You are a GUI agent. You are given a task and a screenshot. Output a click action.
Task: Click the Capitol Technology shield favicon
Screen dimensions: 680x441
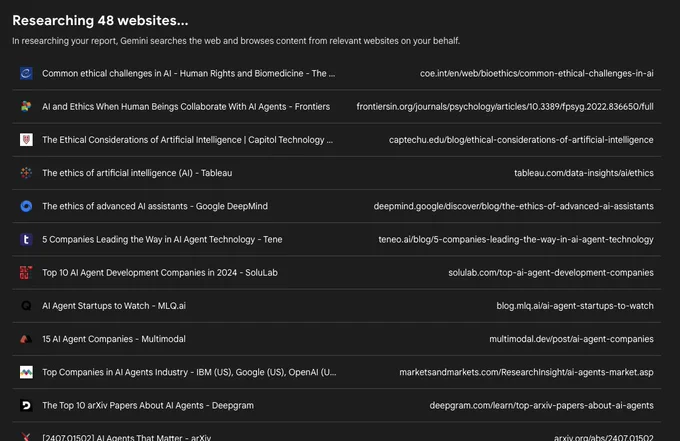coord(26,140)
